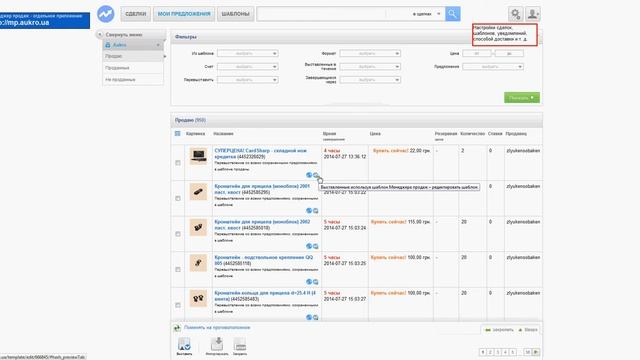
Task: Switch to the МОИ ПРЕДЛОЖЕНИЯ tab
Action: click(x=184, y=14)
